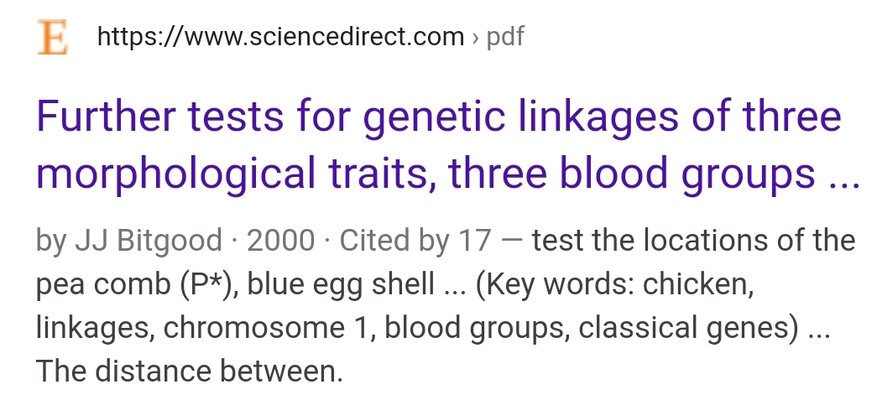
Task: Click 'The distance between.' snippet sentence
Action: pyautogui.click(x=189, y=371)
